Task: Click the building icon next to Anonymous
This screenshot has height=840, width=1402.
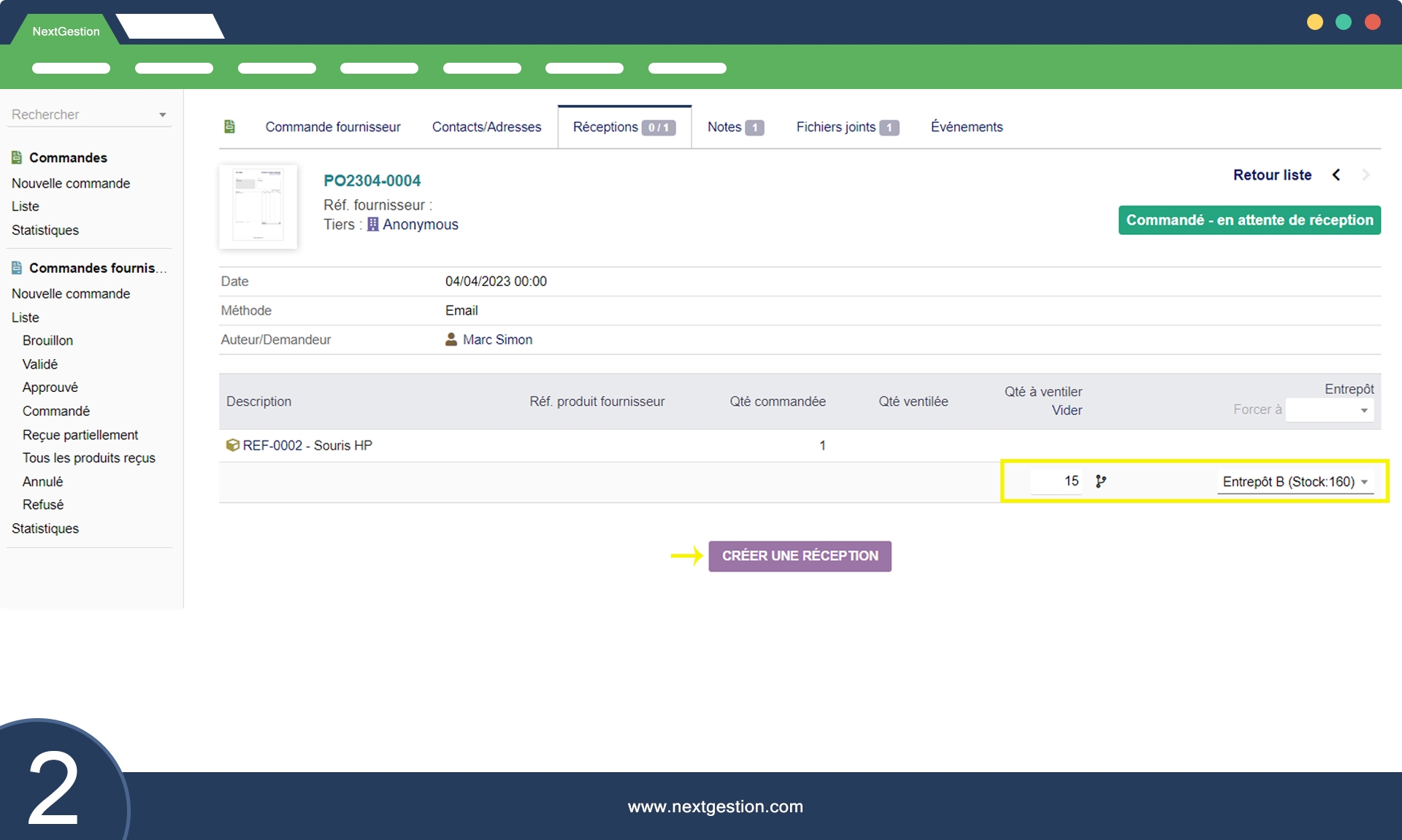Action: [372, 225]
